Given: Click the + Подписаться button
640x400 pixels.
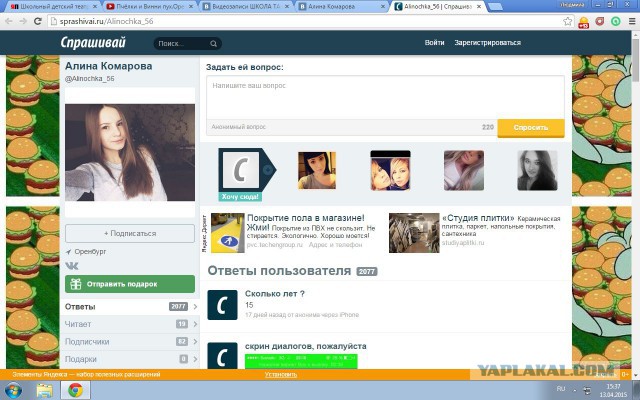Looking at the screenshot, I should (x=130, y=233).
